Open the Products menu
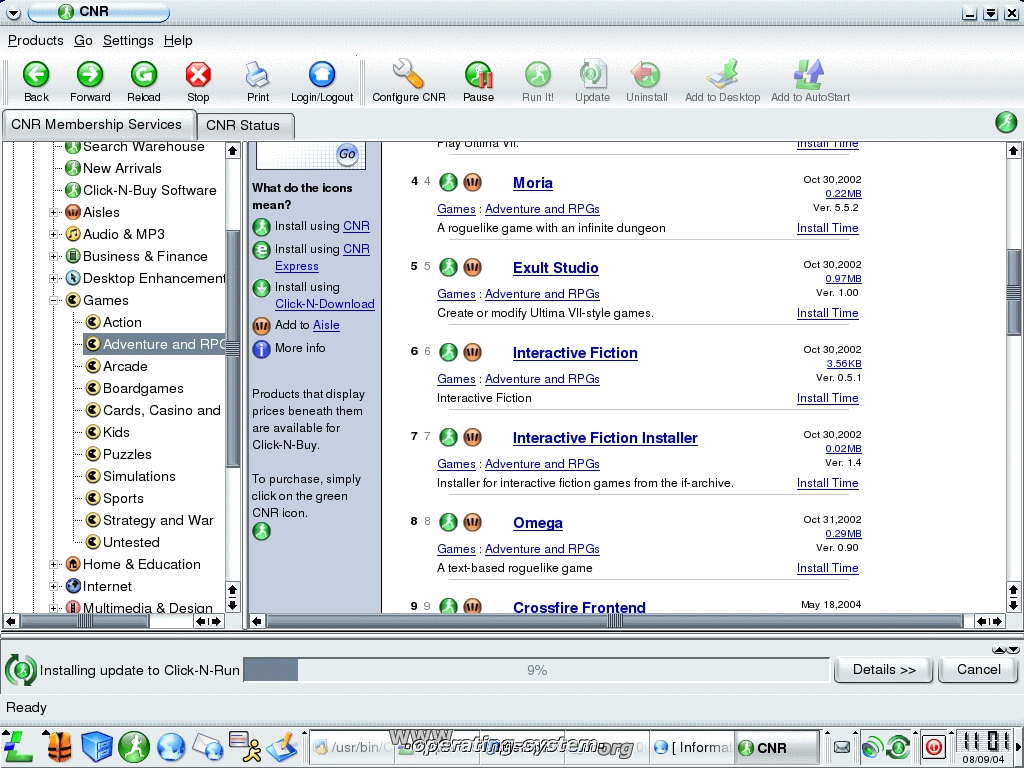This screenshot has width=1024, height=768. (35, 40)
